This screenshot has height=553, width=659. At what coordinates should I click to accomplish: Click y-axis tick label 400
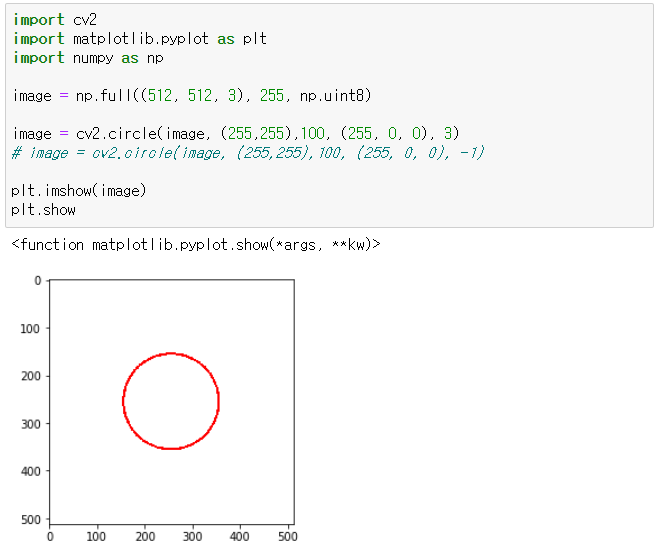[x=30, y=471]
